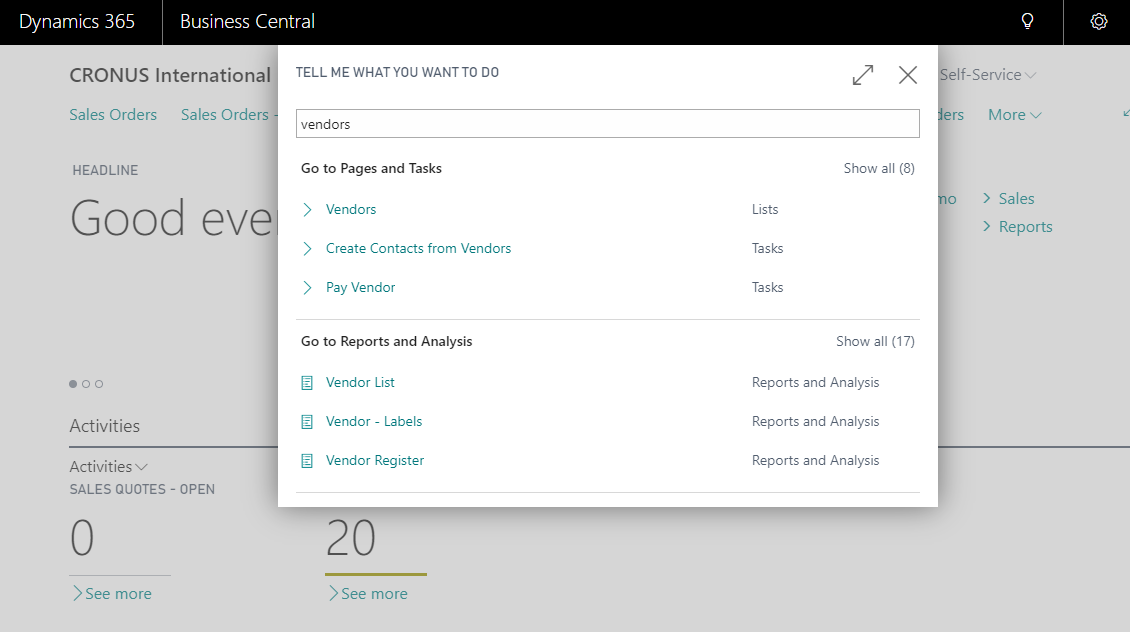Viewport: 1130px width, 632px height.
Task: Click the activity tile showing 20
Action: click(351, 538)
